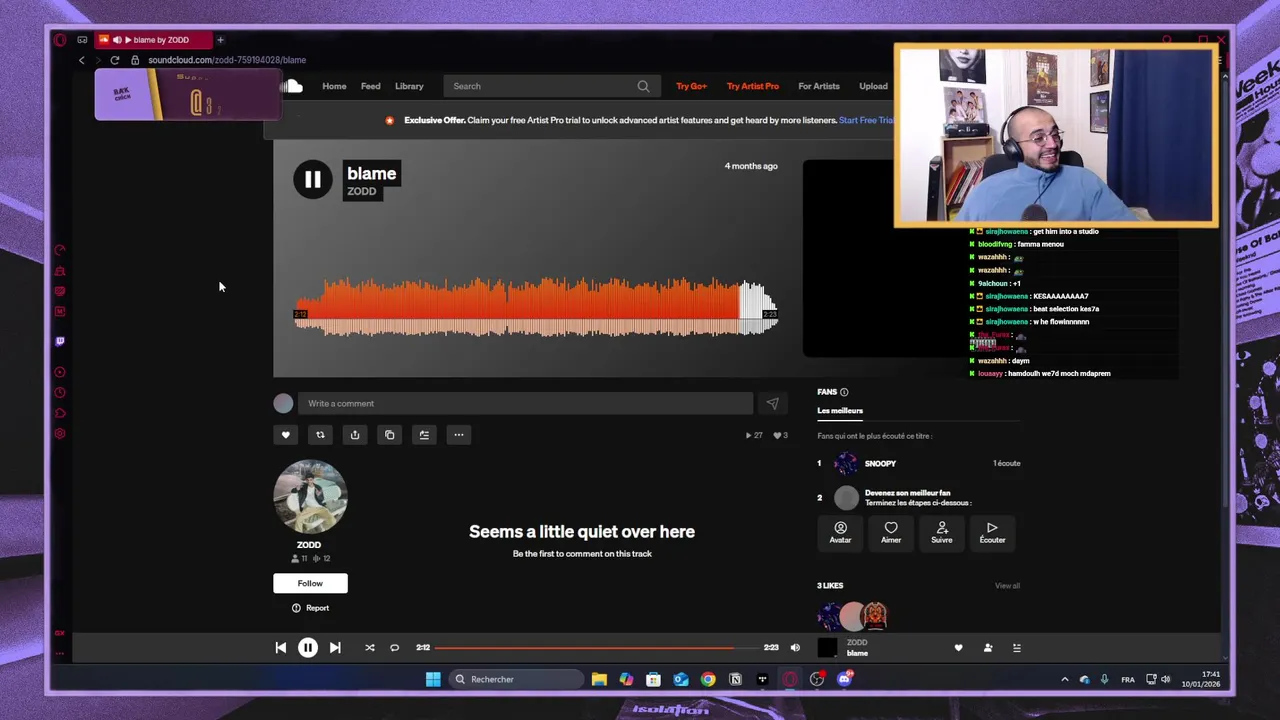This screenshot has height=720, width=1280.
Task: Click the ZODD artist name under the title
Action: click(x=362, y=191)
